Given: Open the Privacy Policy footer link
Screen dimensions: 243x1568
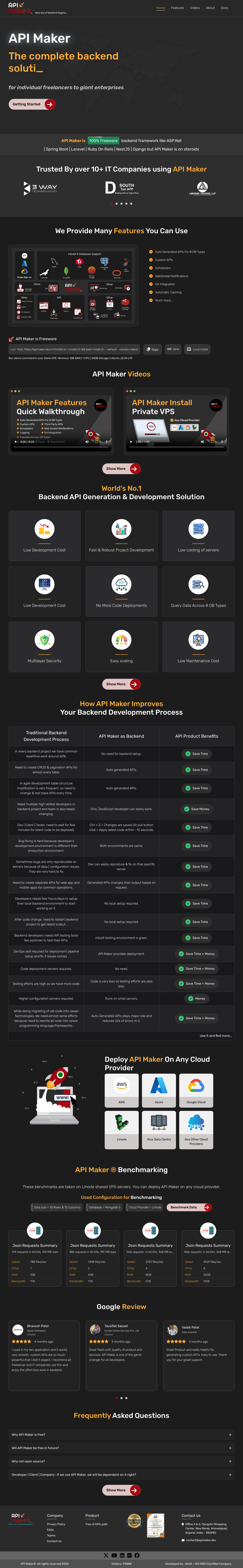Looking at the screenshot, I should click(56, 1524).
